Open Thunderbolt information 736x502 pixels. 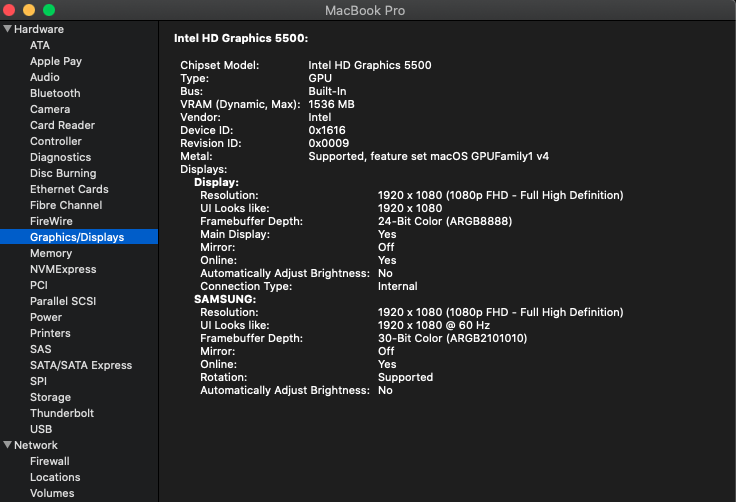pyautogui.click(x=62, y=413)
